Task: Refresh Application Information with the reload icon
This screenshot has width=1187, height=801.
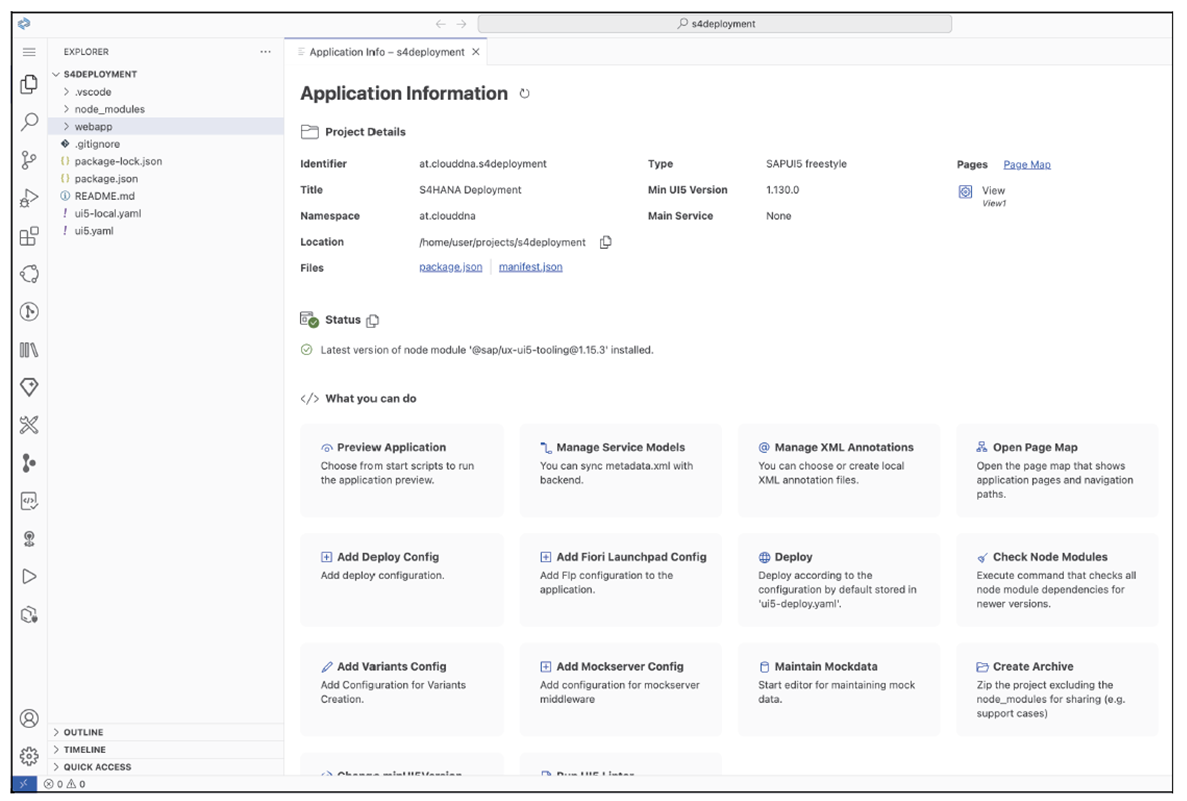Action: [x=525, y=94]
